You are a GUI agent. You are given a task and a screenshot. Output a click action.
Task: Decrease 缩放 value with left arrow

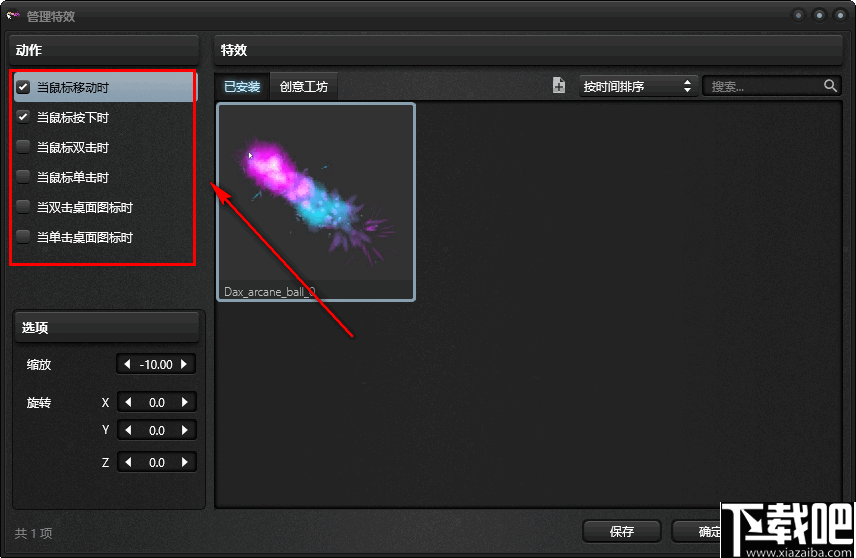point(127,364)
